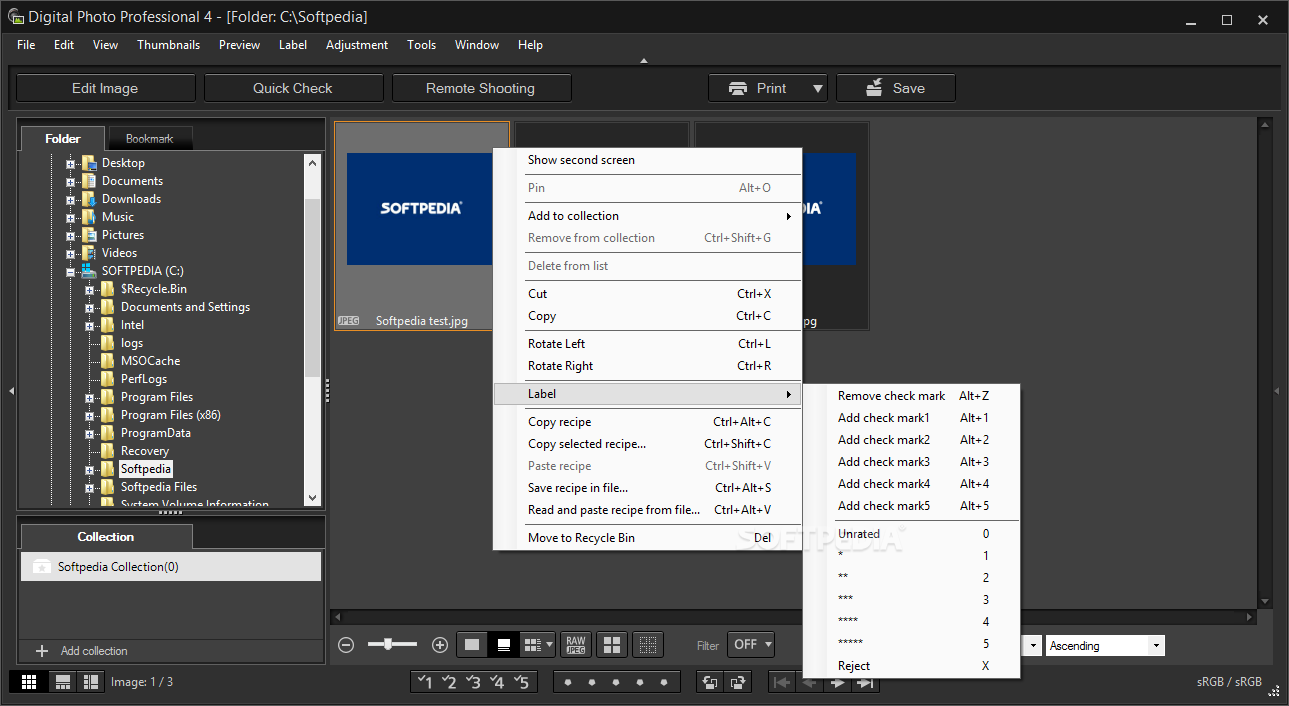Screen dimensions: 1289x706
Task: Set the fifth rating dot in the toolbar
Action: point(664,683)
